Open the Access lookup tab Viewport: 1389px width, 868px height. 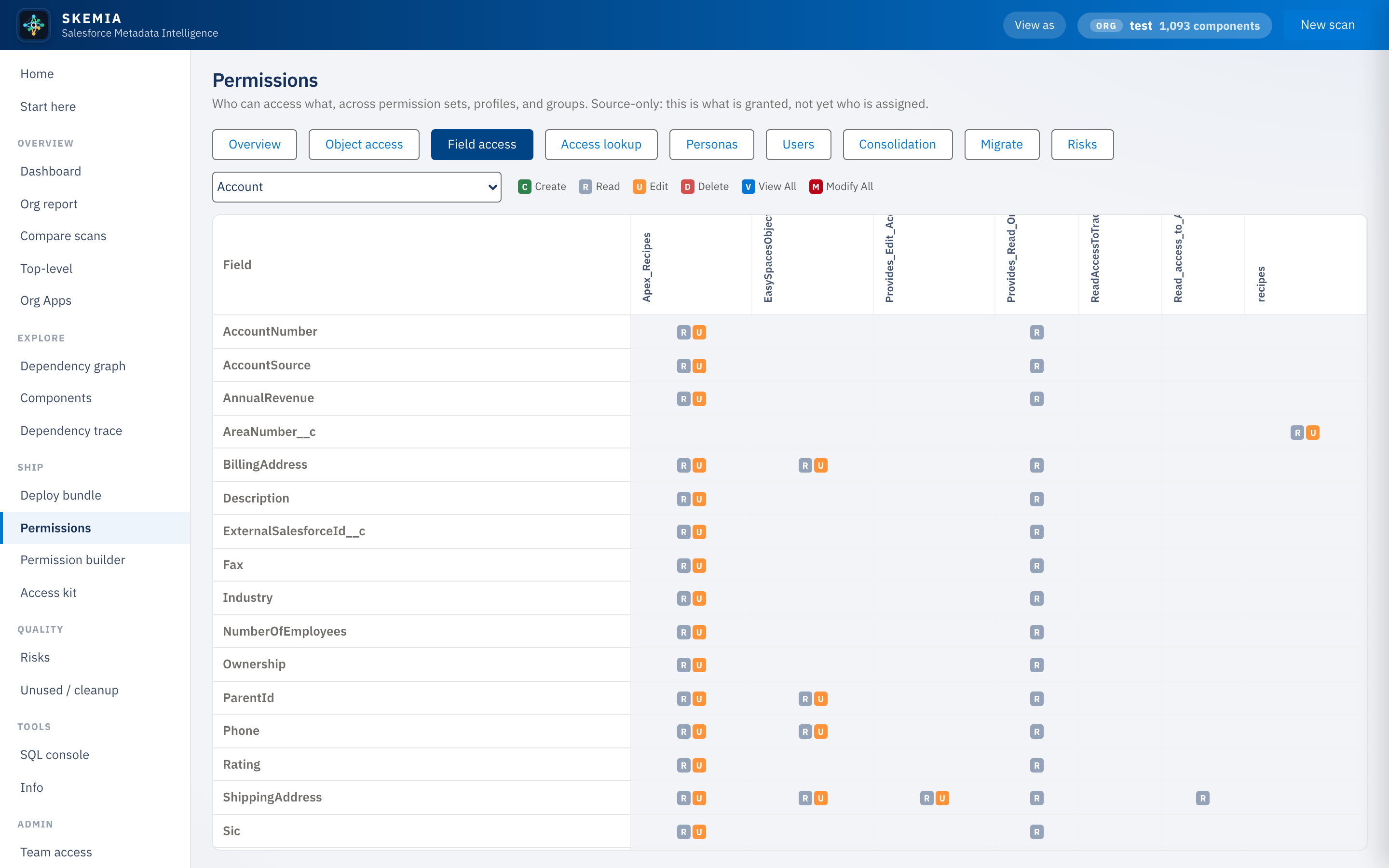(x=601, y=145)
